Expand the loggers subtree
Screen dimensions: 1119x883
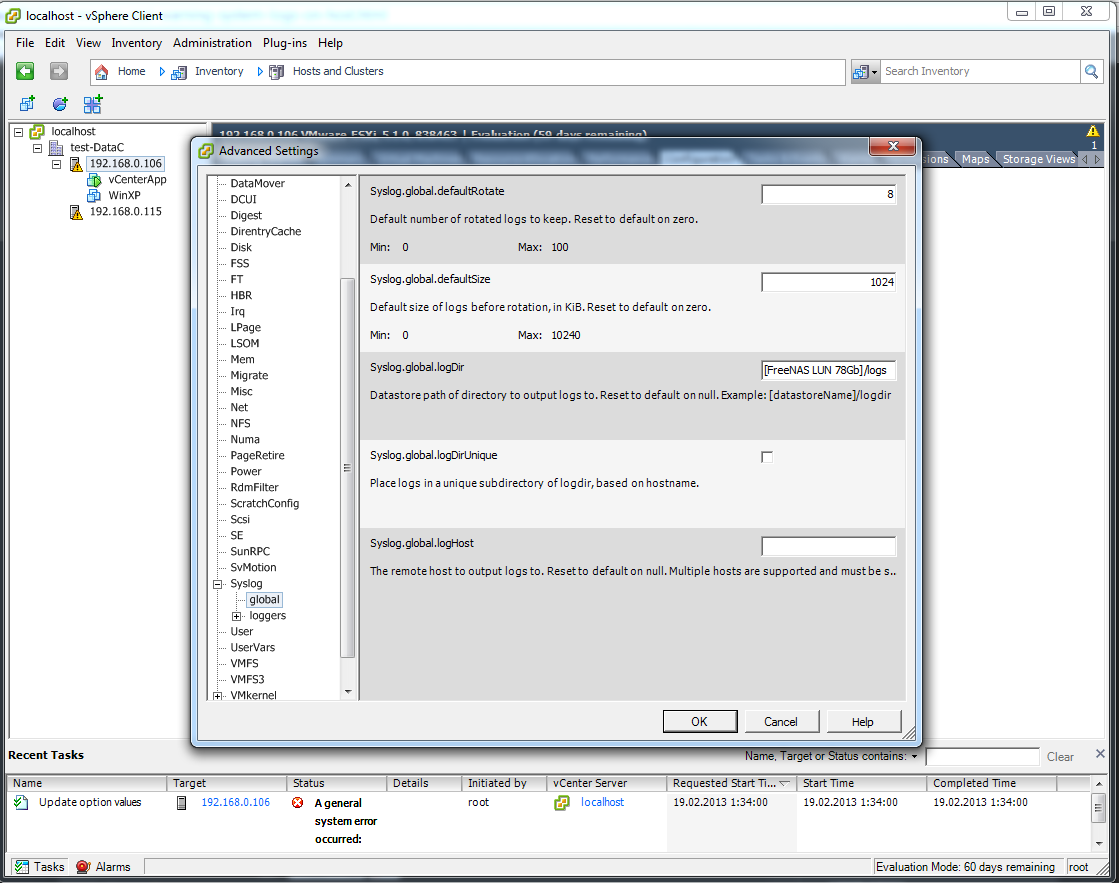click(x=237, y=616)
